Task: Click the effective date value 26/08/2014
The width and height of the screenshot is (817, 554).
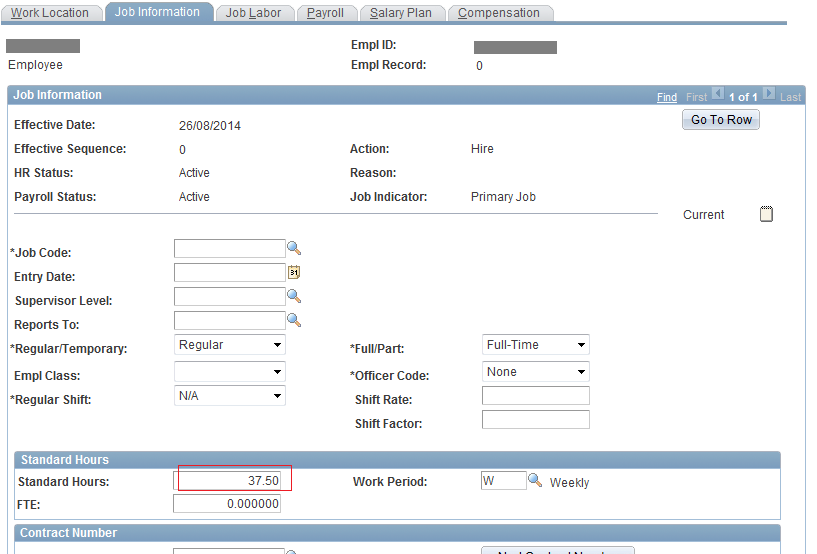Action: point(210,126)
